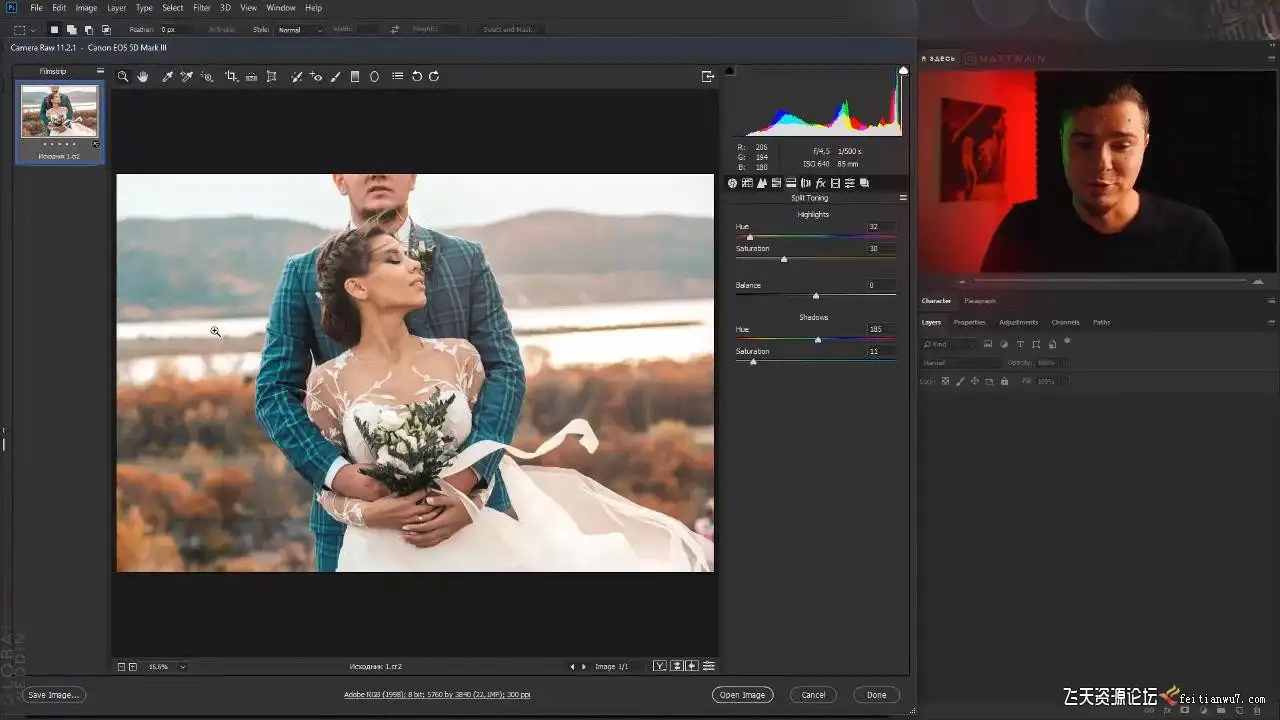This screenshot has width=1280, height=720.
Task: Open the zoom level dropdown
Action: (x=182, y=667)
